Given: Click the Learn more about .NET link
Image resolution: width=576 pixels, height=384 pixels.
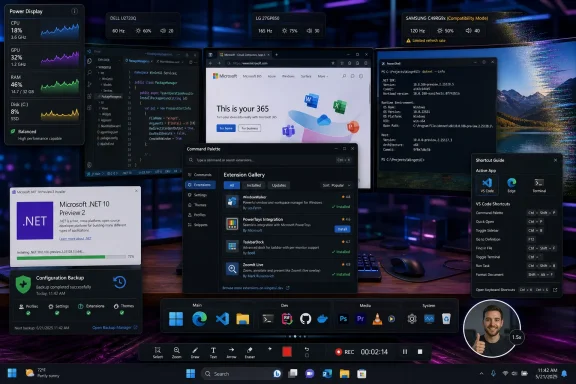Looking at the screenshot, I should [75, 238].
